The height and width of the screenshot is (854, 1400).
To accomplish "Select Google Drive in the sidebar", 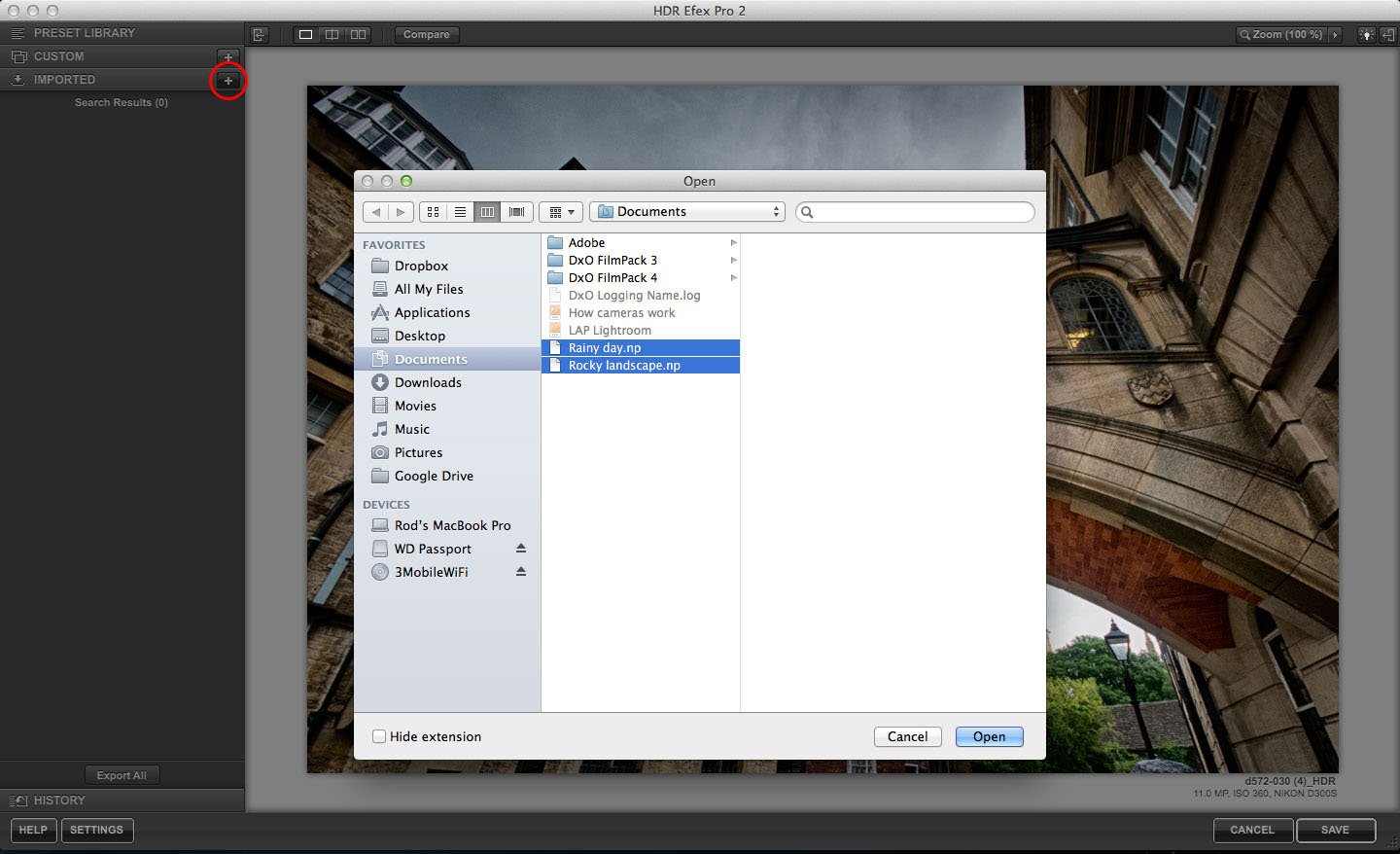I will pyautogui.click(x=447, y=476).
